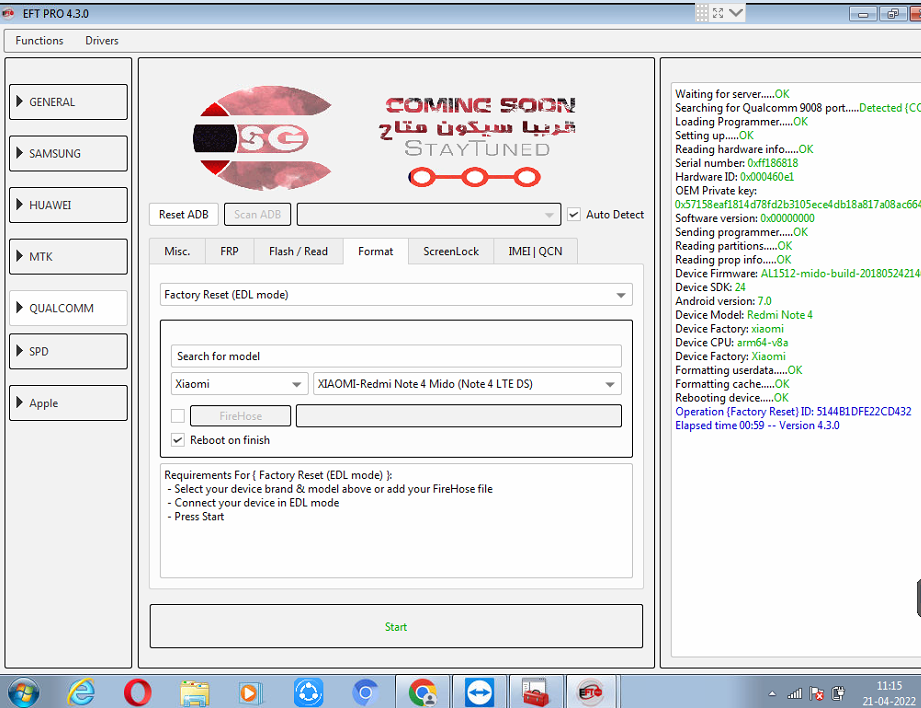Click 'Android version: 7.0' log line
Image resolution: width=921 pixels, height=708 pixels.
723,301
